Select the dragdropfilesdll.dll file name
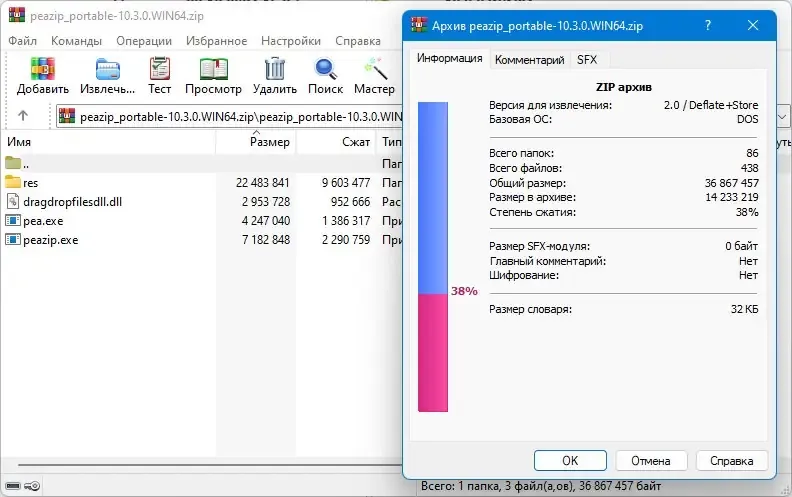 72,202
